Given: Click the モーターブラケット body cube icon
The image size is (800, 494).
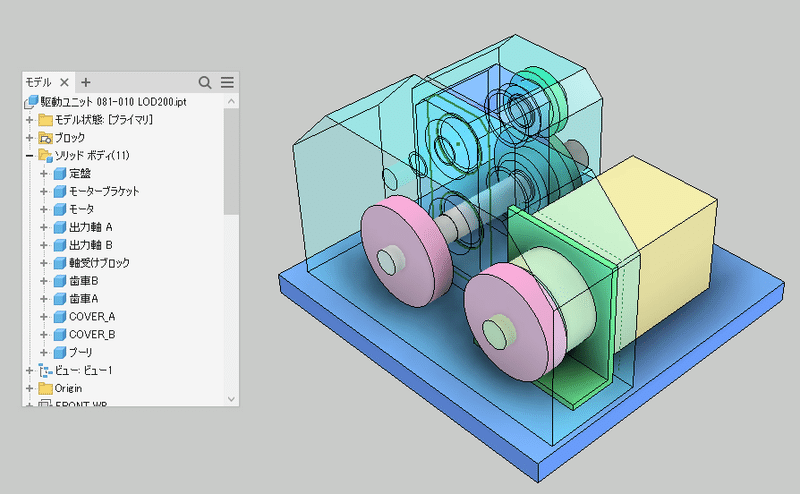Looking at the screenshot, I should [x=60, y=191].
